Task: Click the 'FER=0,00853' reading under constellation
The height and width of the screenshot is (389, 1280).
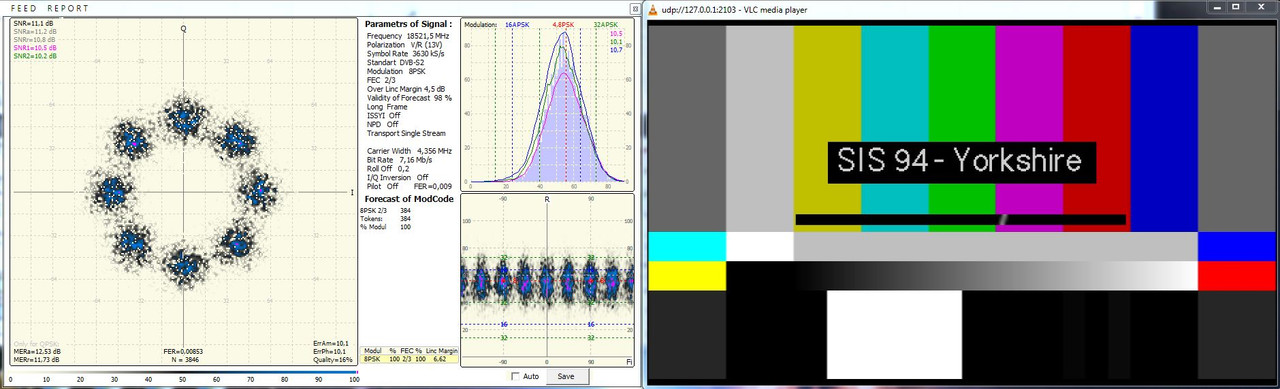Action: coord(182,352)
